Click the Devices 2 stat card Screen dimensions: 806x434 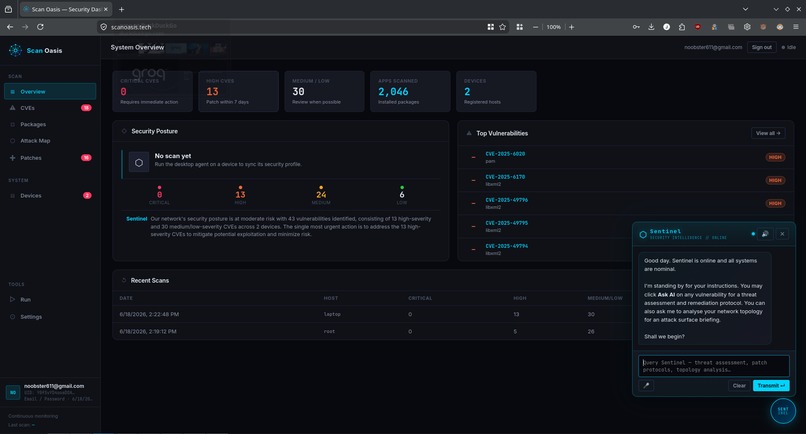(496, 91)
